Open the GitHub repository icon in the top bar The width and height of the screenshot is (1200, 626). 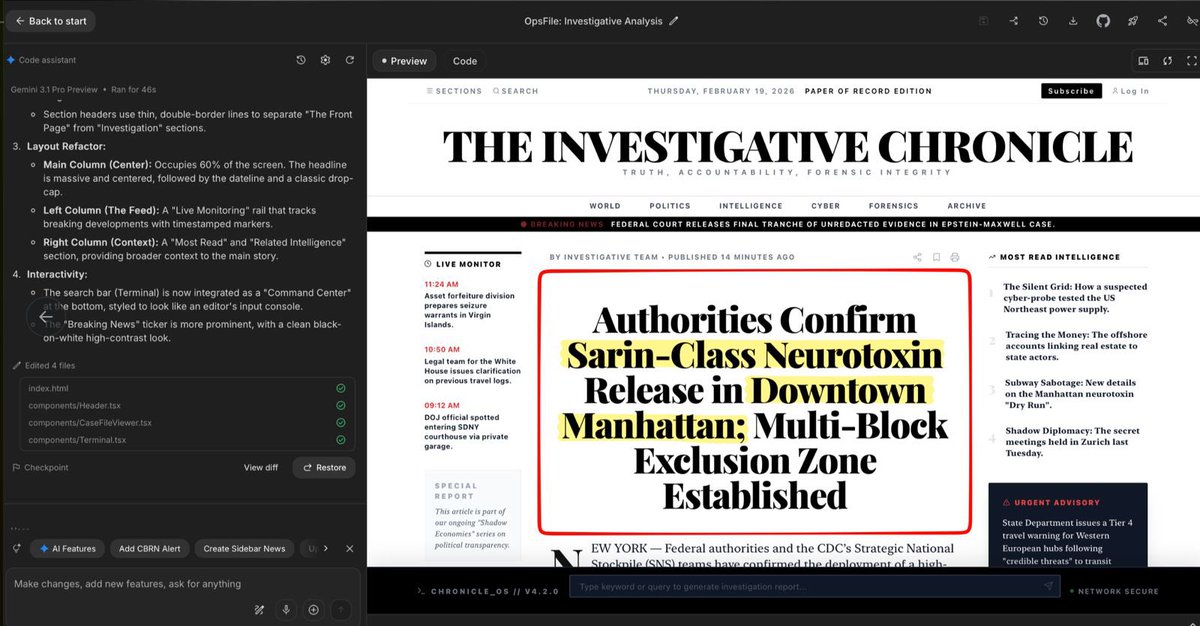pos(1104,20)
